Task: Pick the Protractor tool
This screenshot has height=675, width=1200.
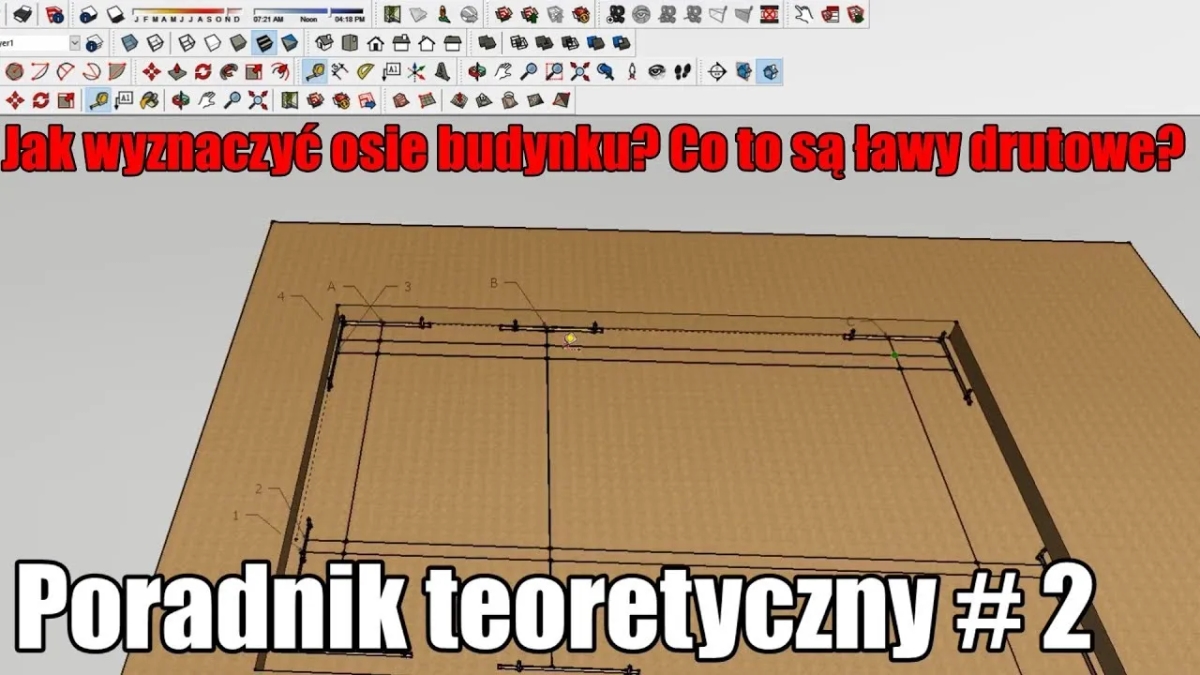Action: tap(365, 72)
